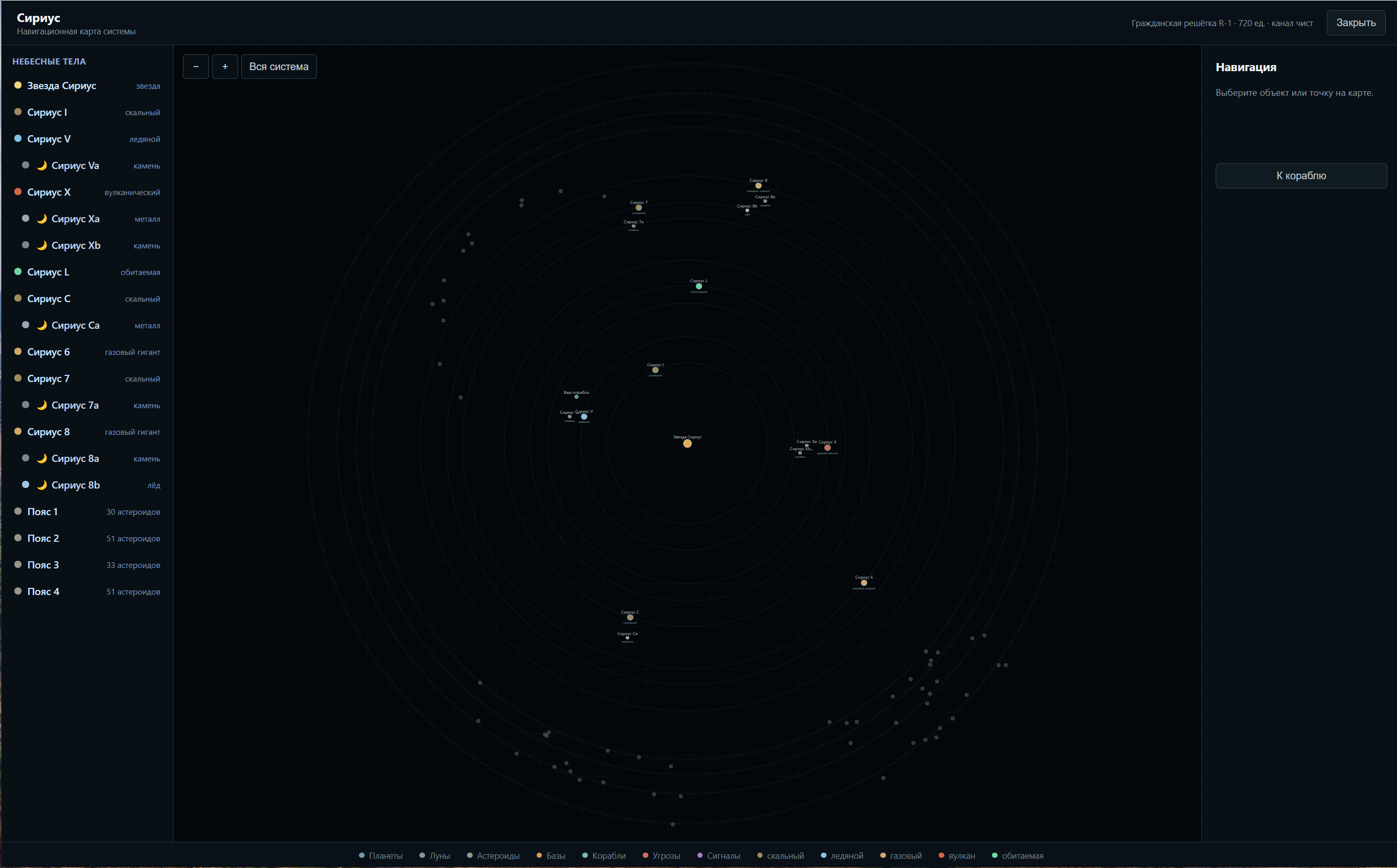The width and height of the screenshot is (1397, 868).
Task: Click the 'Сириус 7' planet on map
Action: 638,207
